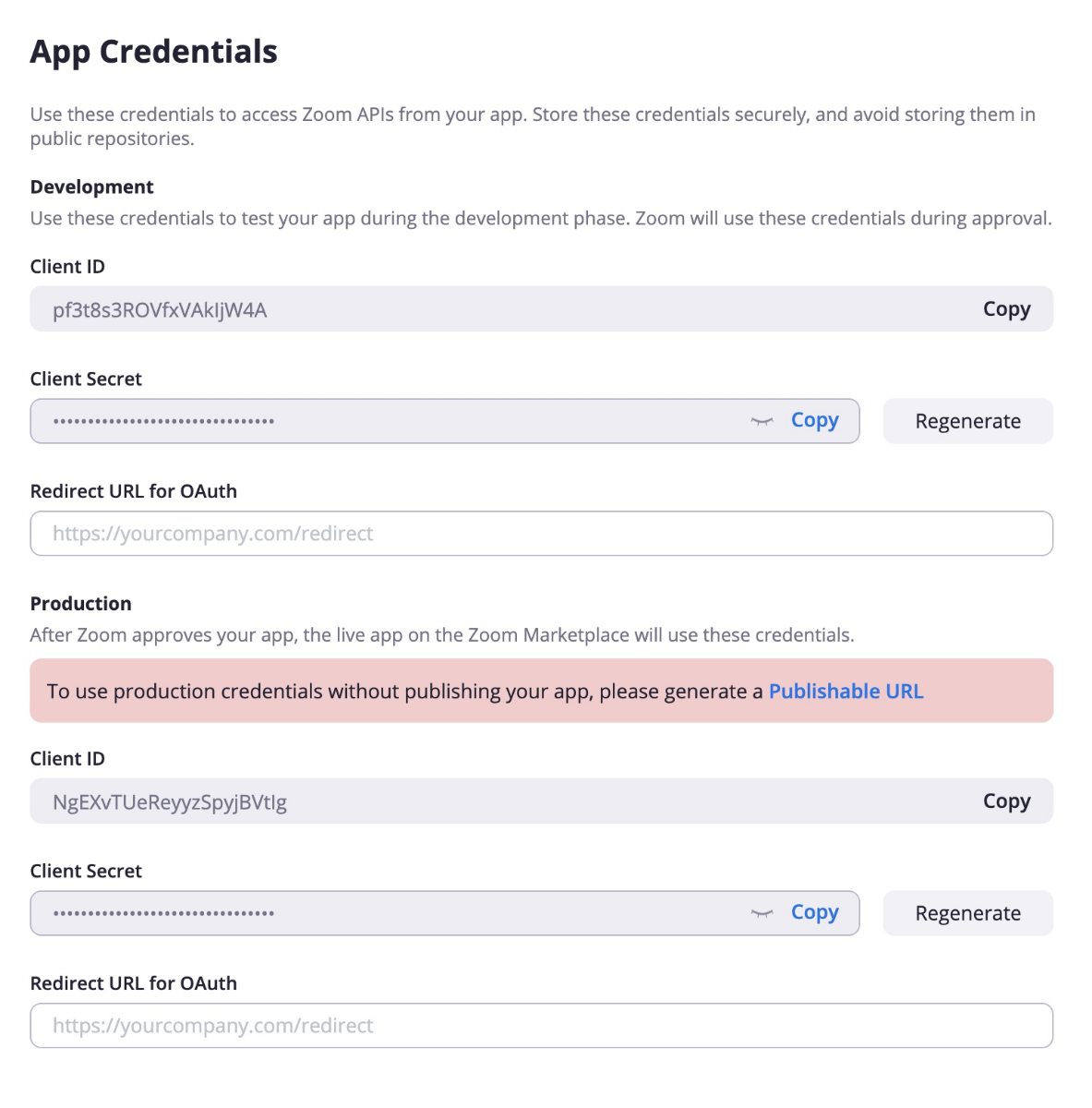Screen dimensions: 1092x1108
Task: Click the App Credentials page heading
Action: coord(153,52)
